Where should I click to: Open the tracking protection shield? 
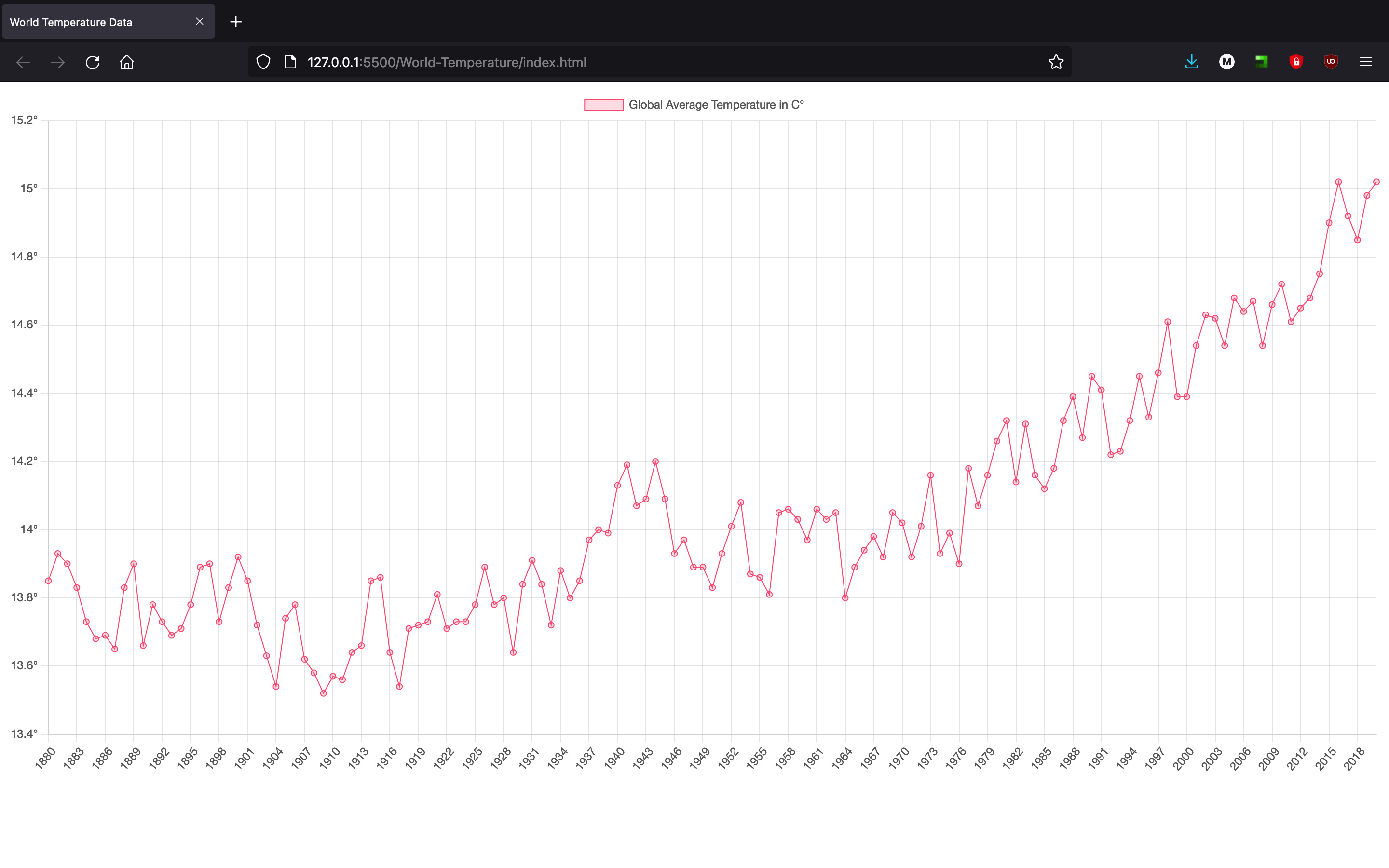[263, 62]
